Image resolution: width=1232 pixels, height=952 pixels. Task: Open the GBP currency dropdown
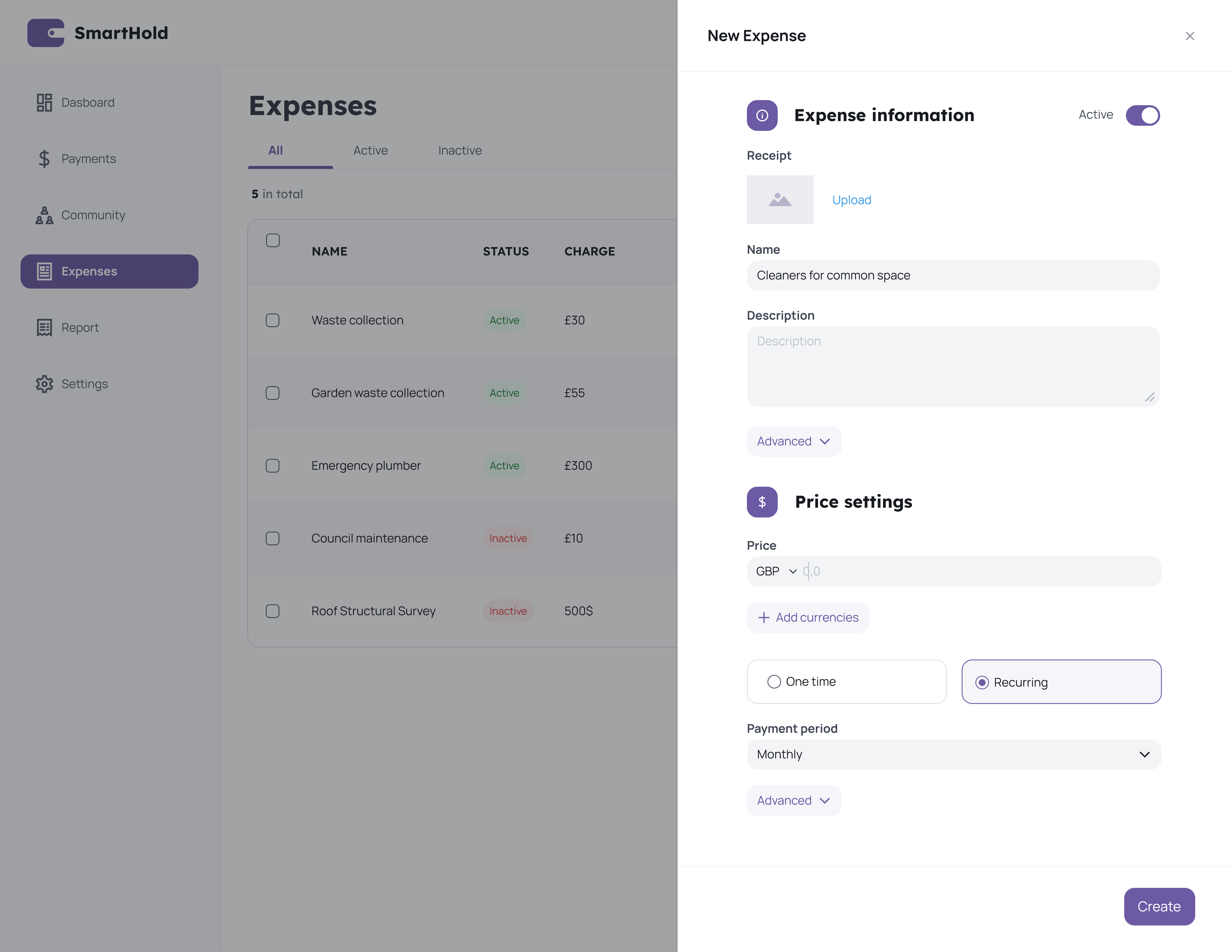(x=776, y=571)
